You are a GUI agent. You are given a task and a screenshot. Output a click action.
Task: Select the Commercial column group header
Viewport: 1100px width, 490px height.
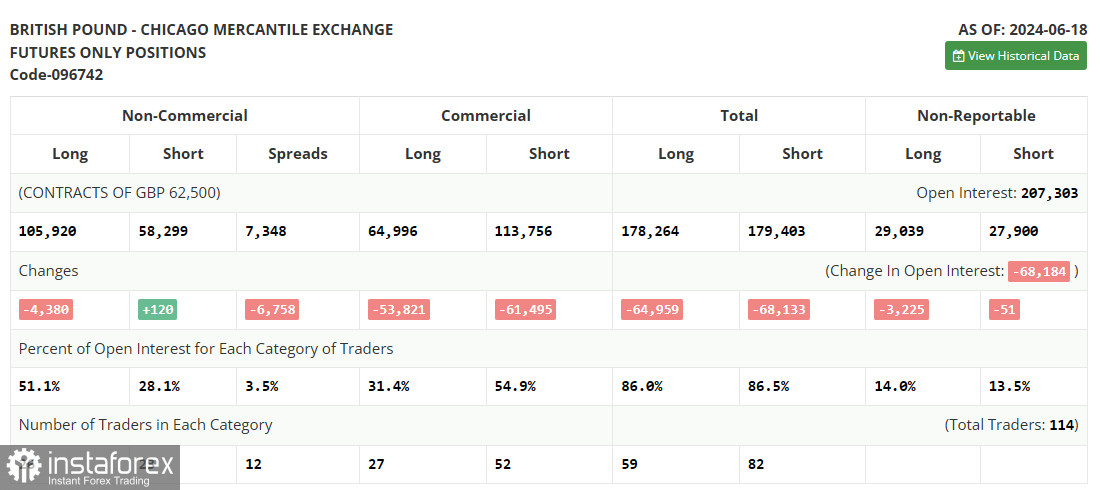[x=486, y=116]
